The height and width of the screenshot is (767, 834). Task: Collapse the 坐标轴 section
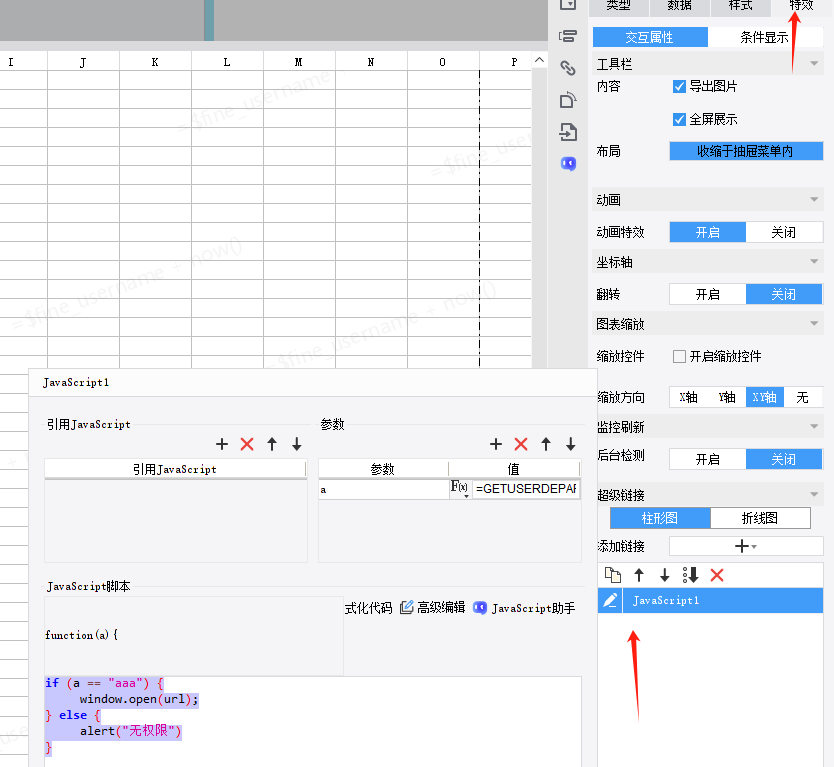point(814,261)
